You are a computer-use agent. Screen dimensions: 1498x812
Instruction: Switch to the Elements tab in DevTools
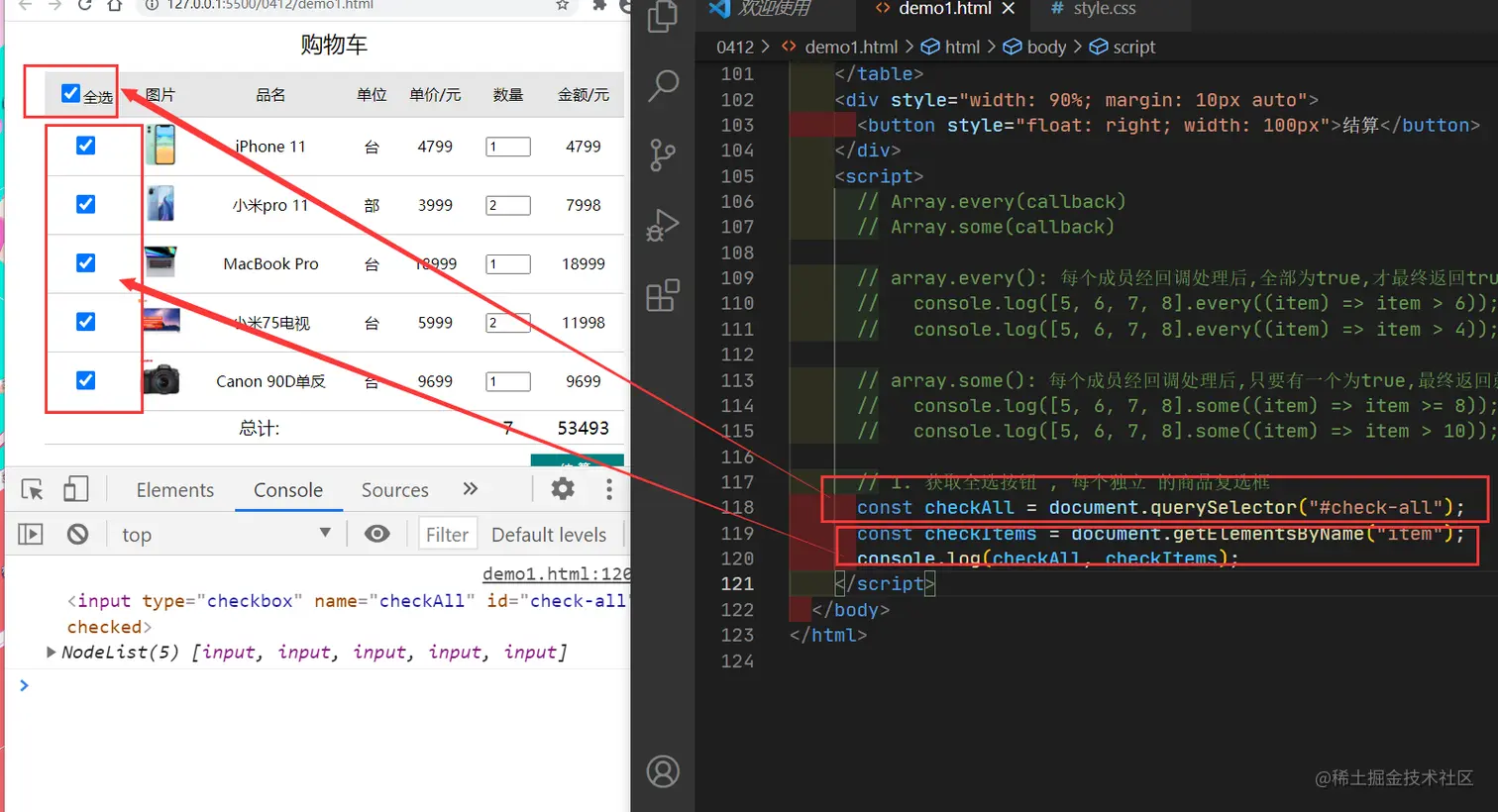pyautogui.click(x=175, y=490)
